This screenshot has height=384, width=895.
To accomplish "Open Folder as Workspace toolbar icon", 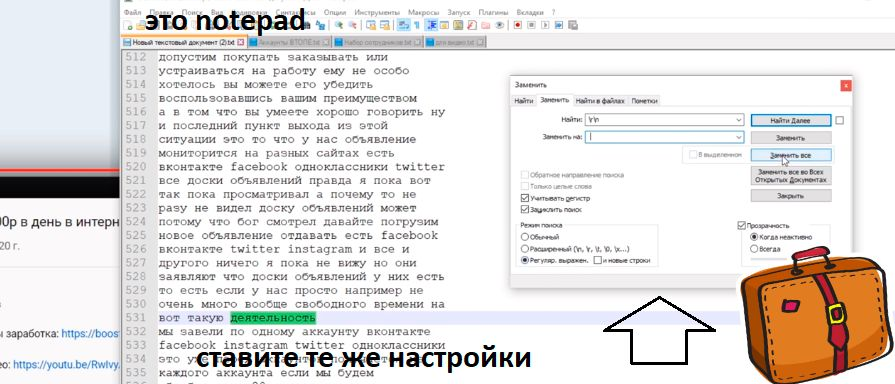I will [x=486, y=25].
